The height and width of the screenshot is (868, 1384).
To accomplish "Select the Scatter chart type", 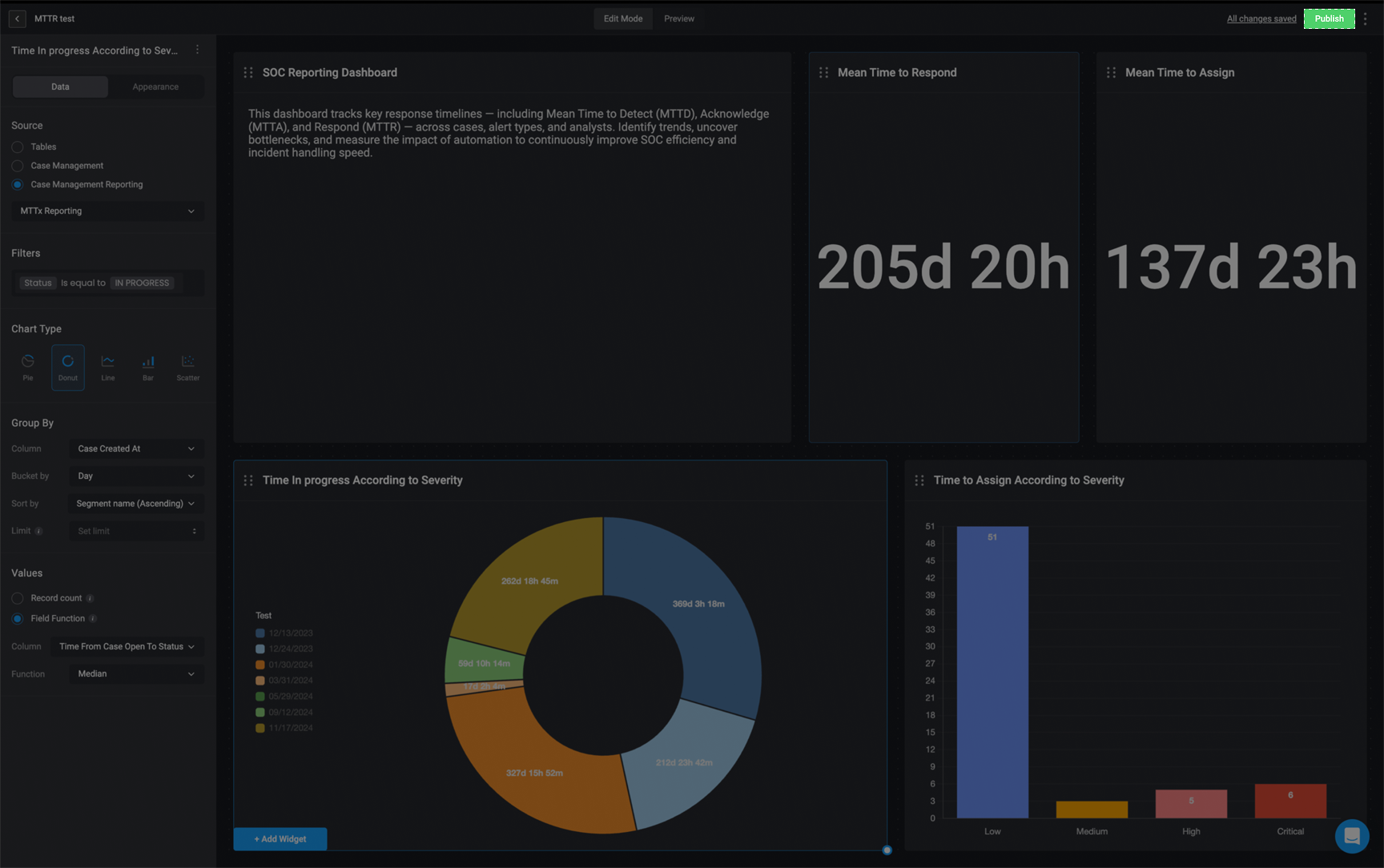I will [188, 368].
